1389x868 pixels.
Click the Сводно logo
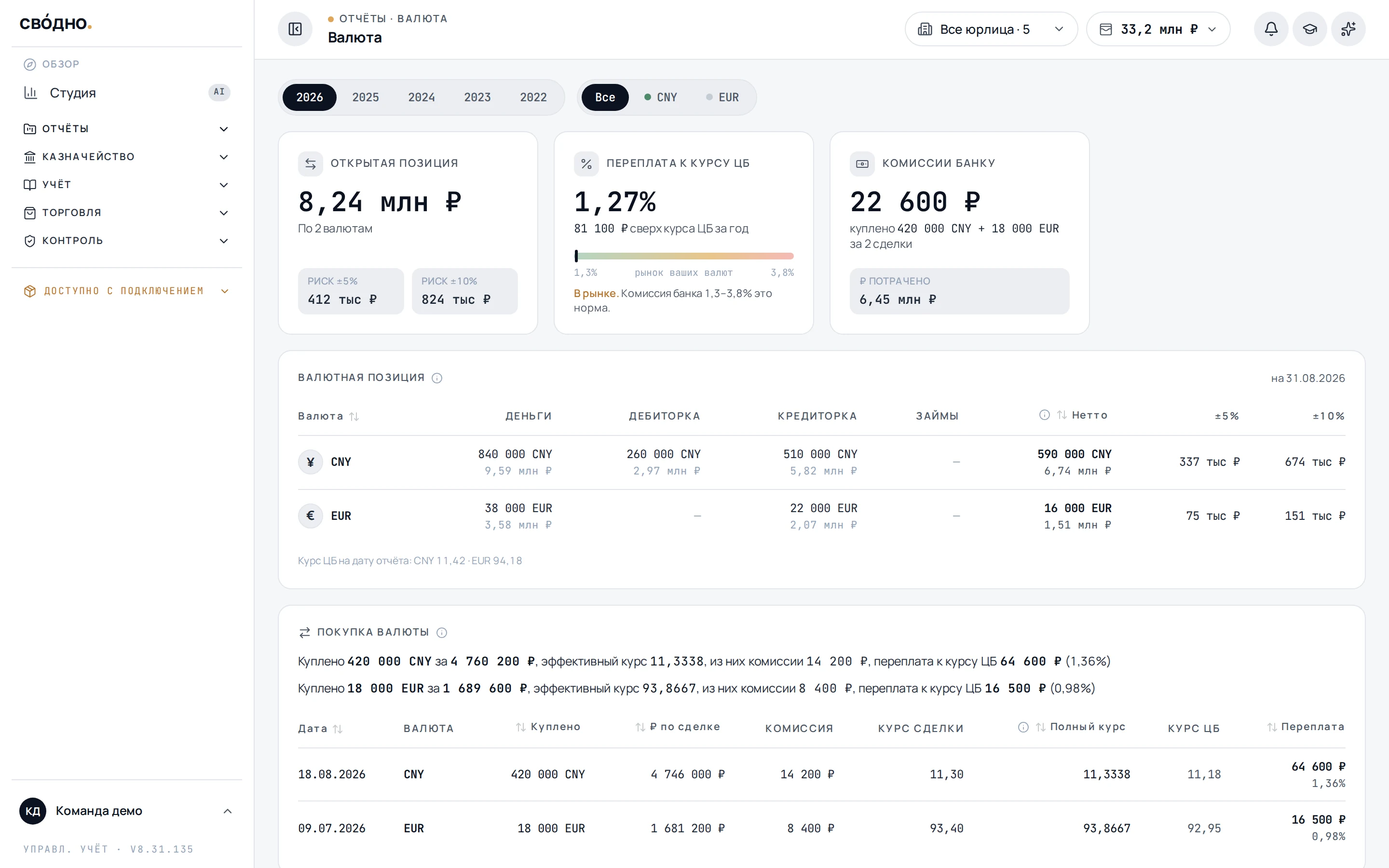[55, 23]
